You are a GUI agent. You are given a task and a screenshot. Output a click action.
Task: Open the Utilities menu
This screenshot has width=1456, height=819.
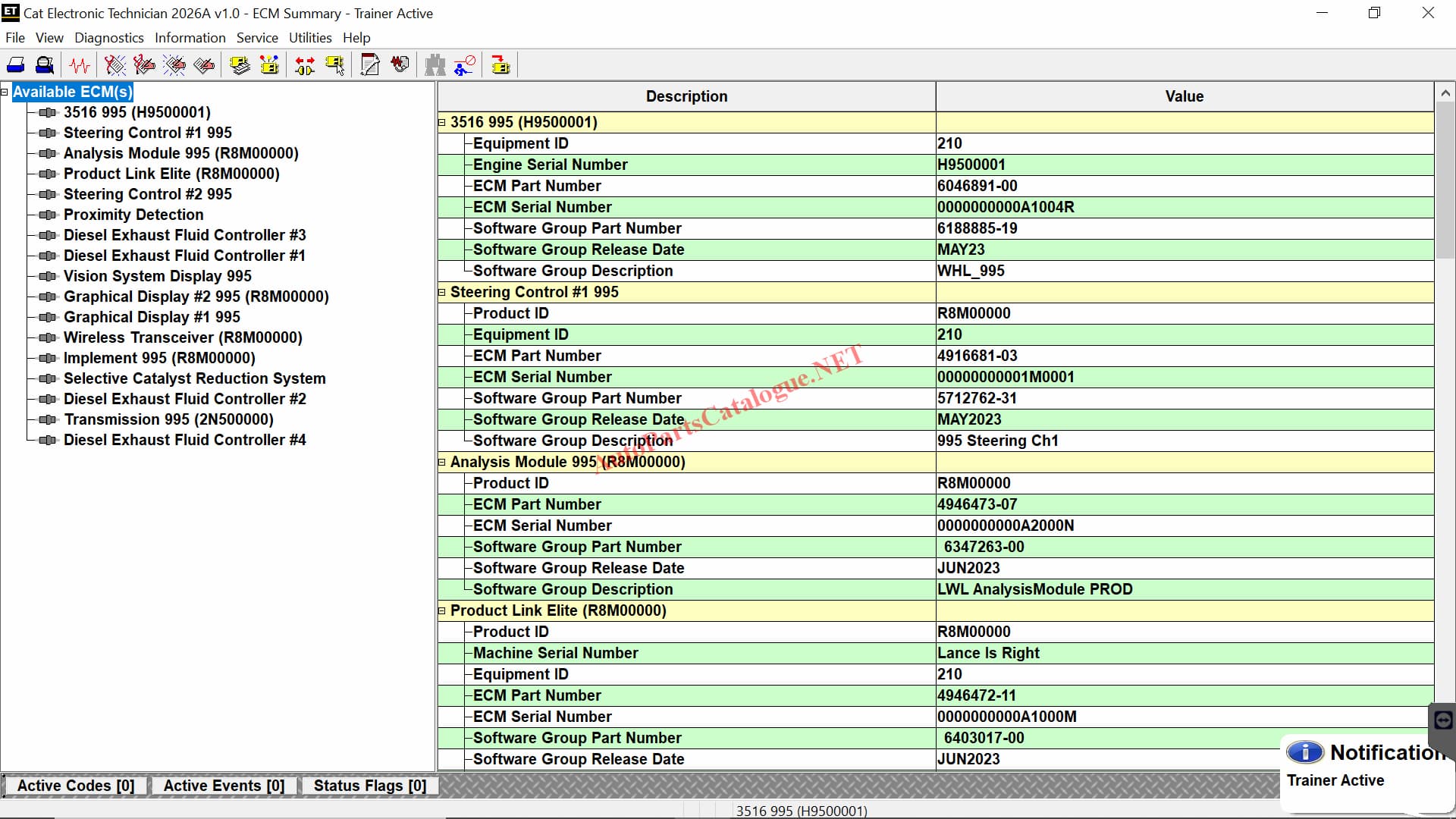(309, 38)
